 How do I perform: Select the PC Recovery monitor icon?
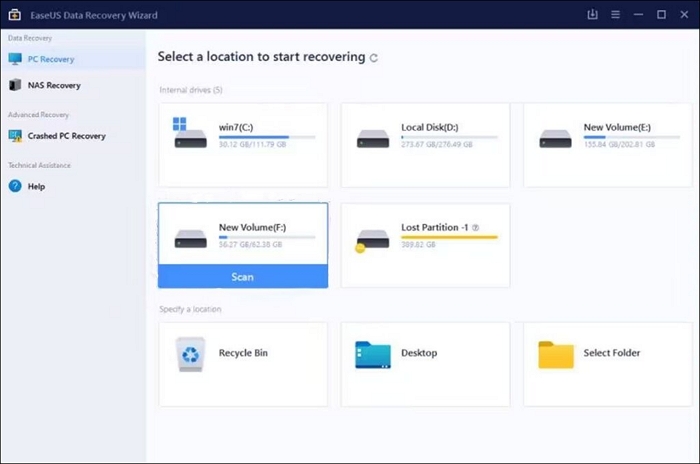[x=15, y=59]
